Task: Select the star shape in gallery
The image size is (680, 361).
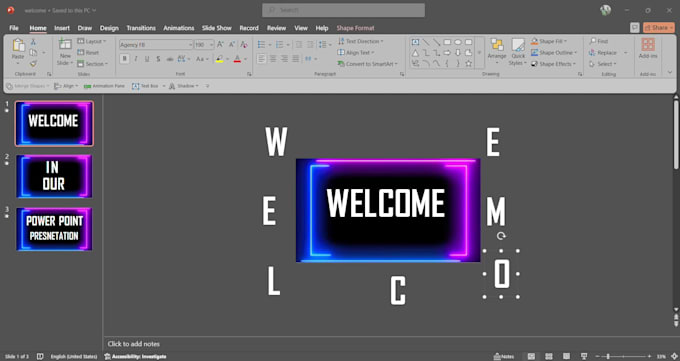Action: [x=468, y=64]
